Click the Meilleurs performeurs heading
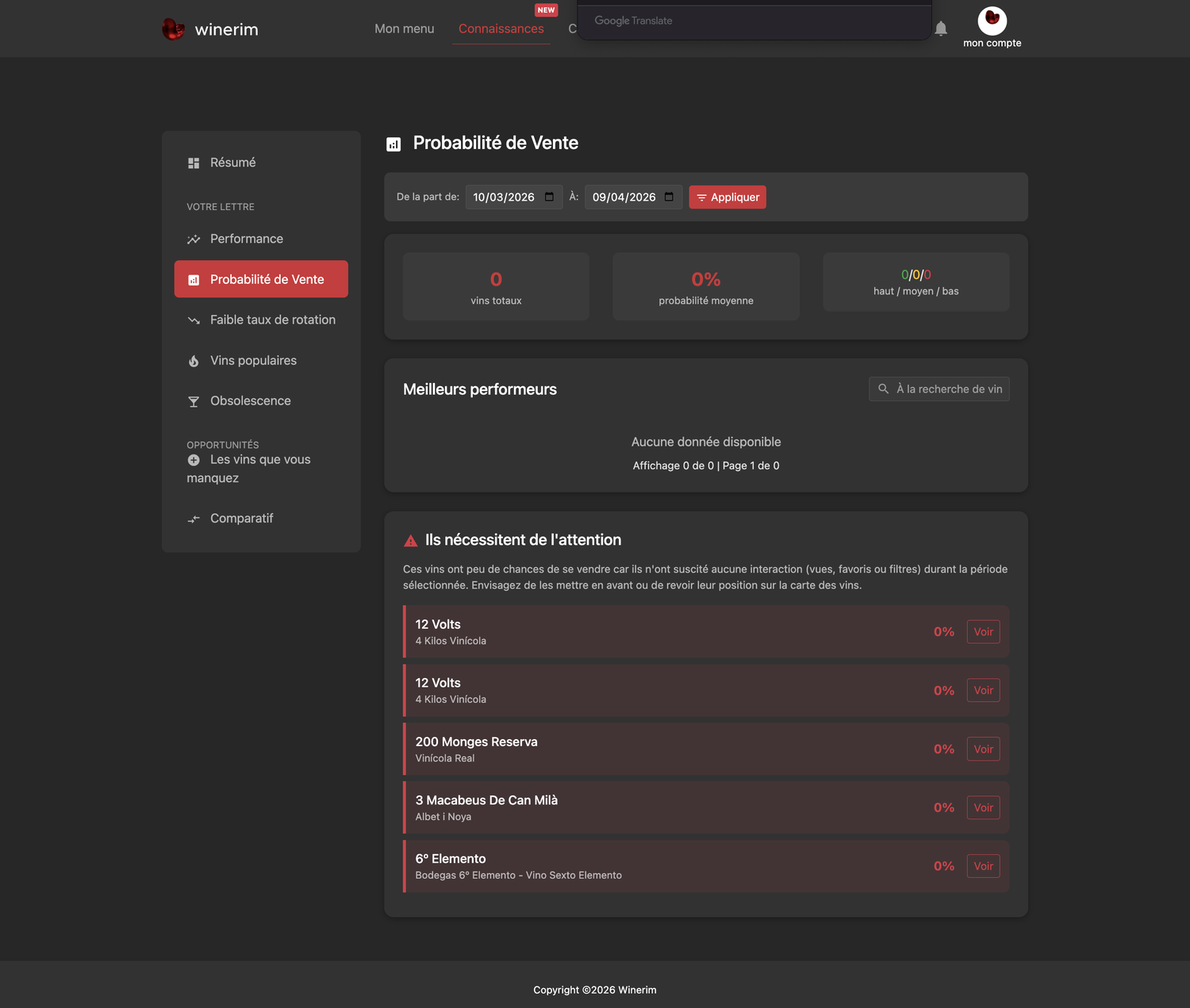This screenshot has width=1190, height=1008. [480, 389]
